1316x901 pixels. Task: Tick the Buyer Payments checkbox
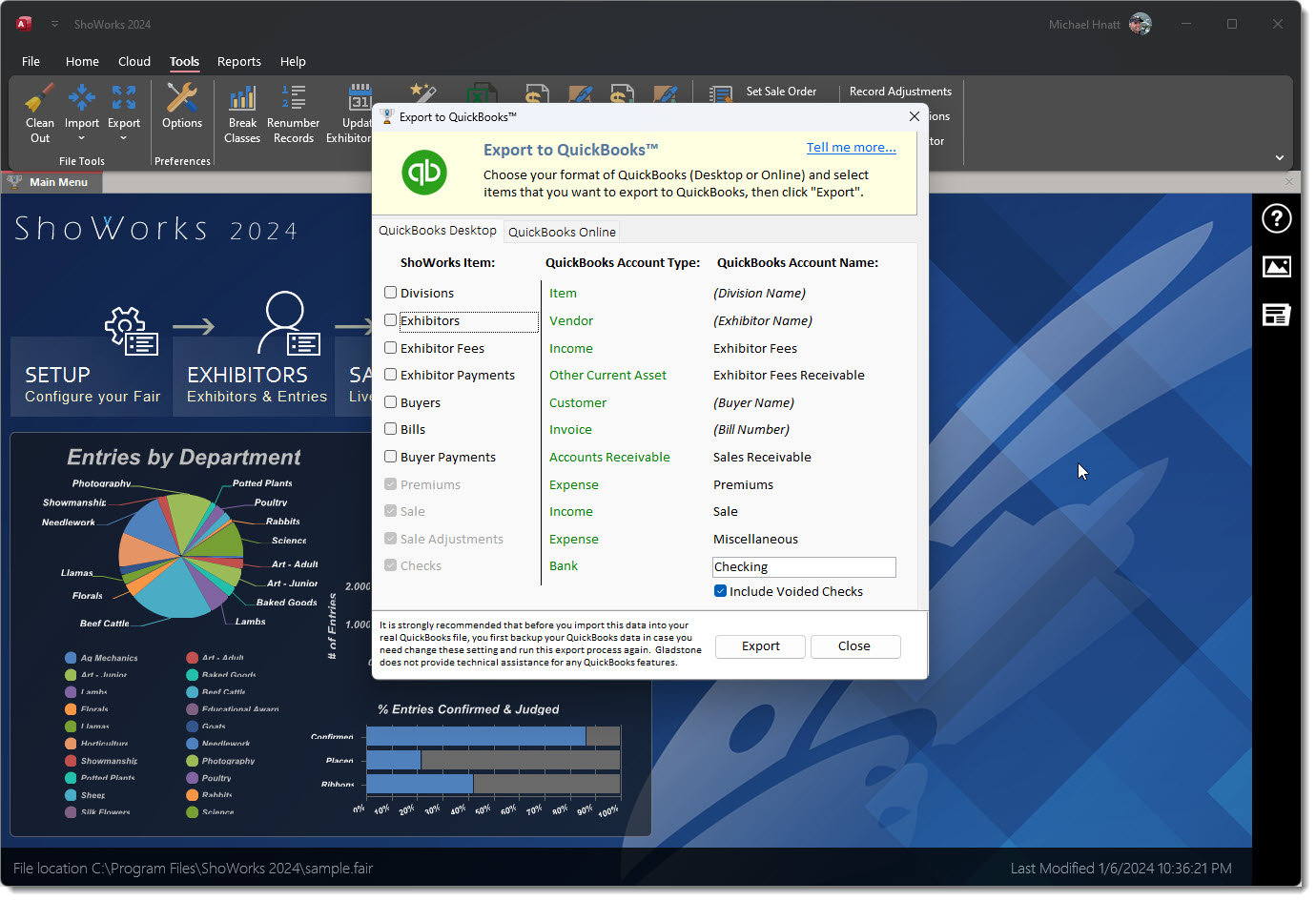[391, 457]
